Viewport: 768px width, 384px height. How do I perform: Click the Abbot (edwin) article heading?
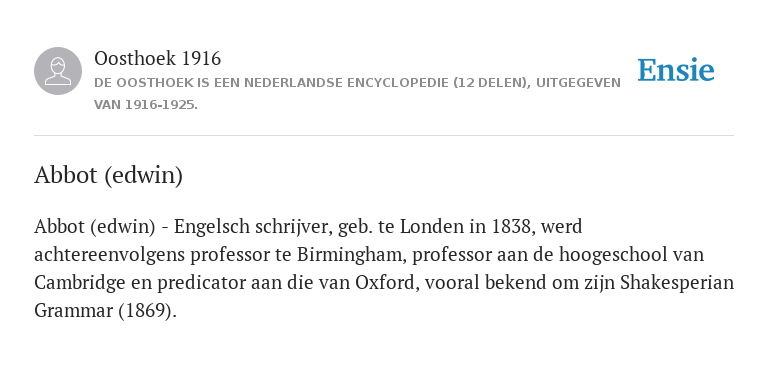click(108, 175)
